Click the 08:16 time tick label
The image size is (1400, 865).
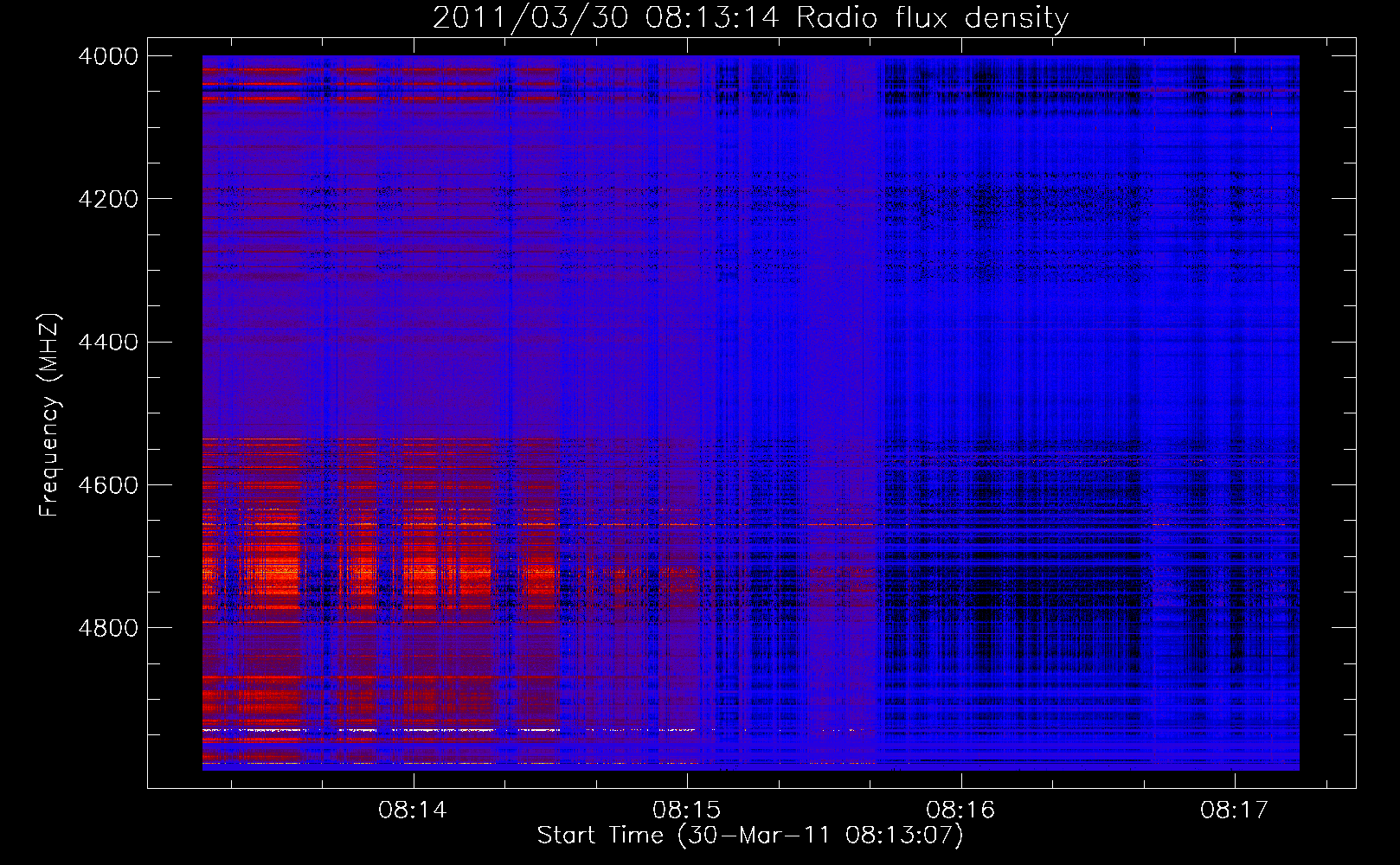pyautogui.click(x=960, y=811)
